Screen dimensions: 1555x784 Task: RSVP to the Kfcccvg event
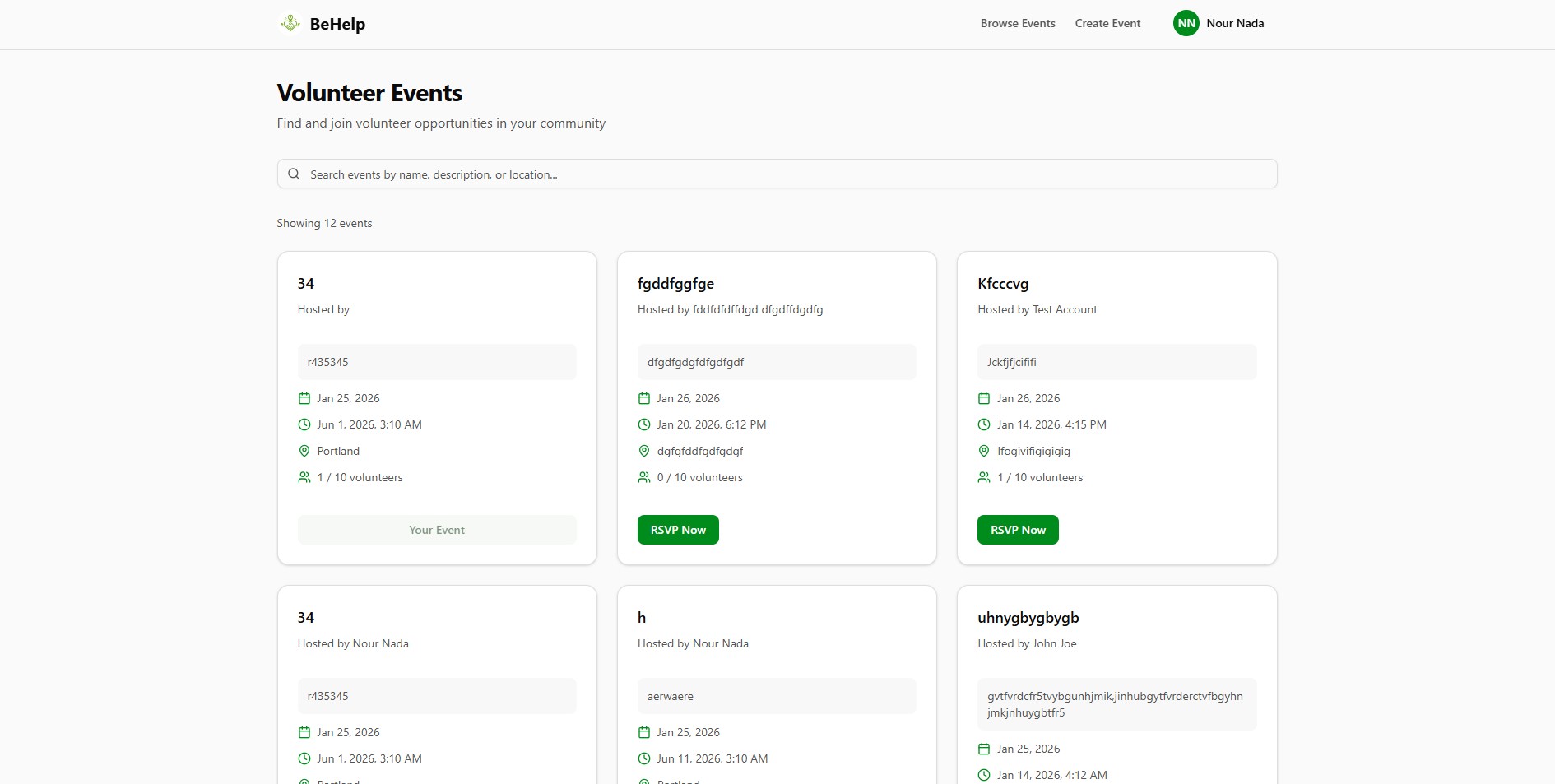pos(1018,530)
